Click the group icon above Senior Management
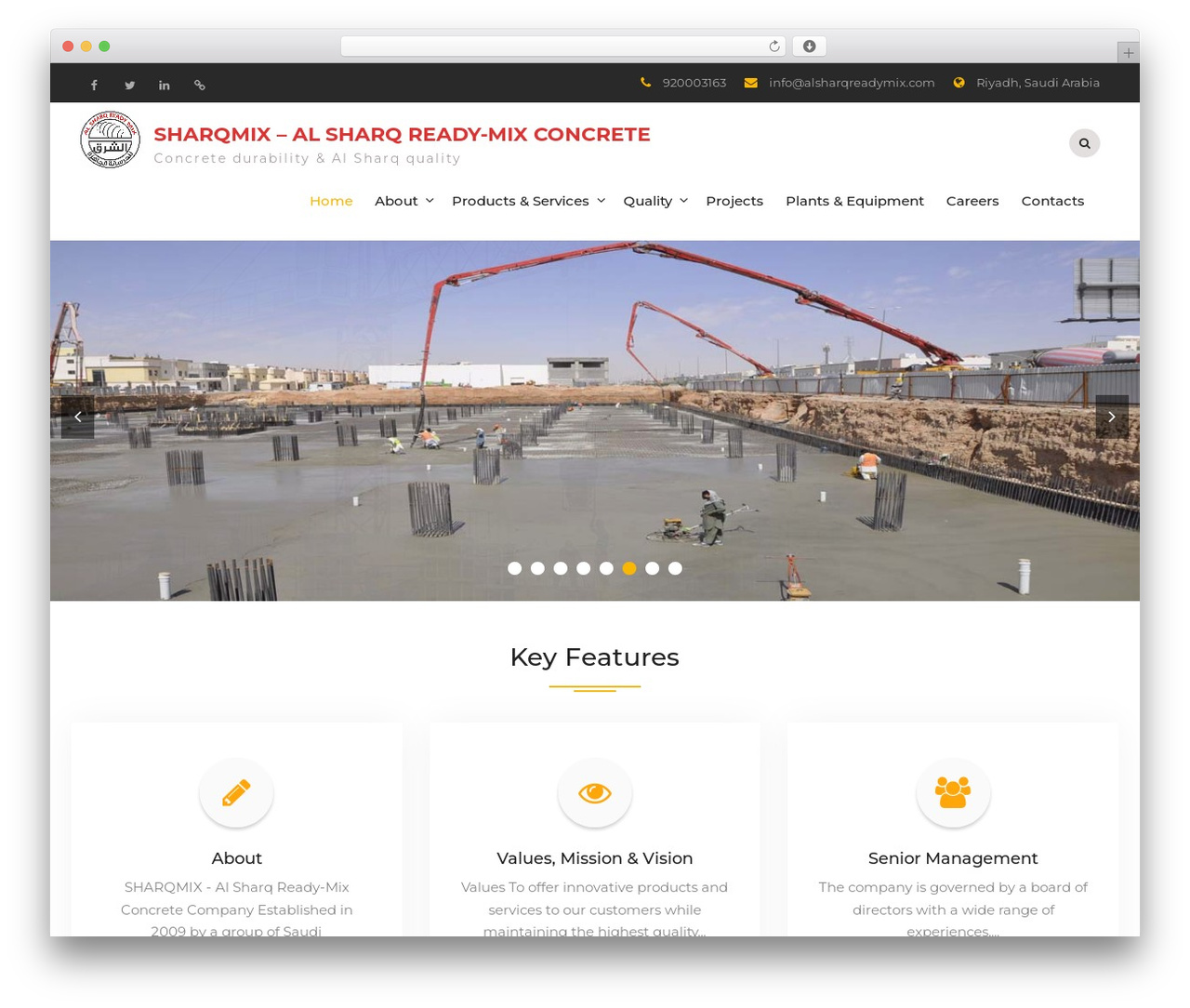The image size is (1190, 1008). pyautogui.click(x=953, y=792)
